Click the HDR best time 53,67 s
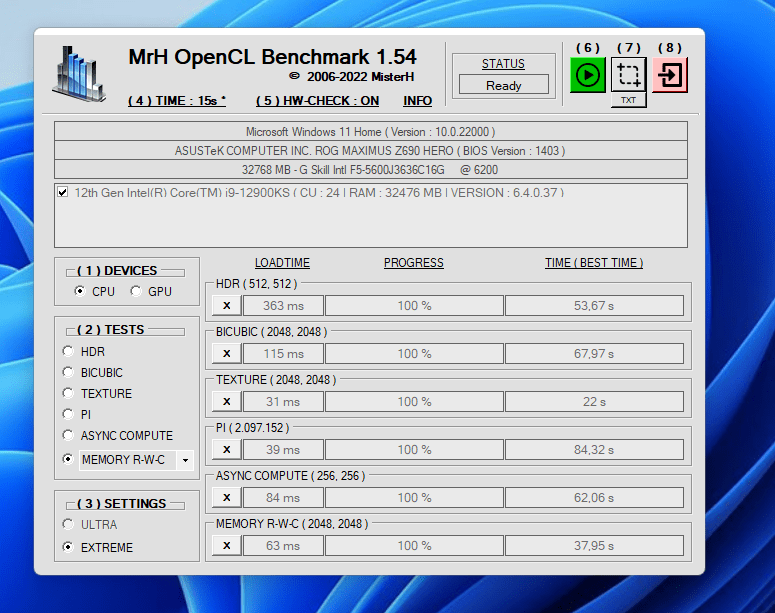 click(x=594, y=306)
